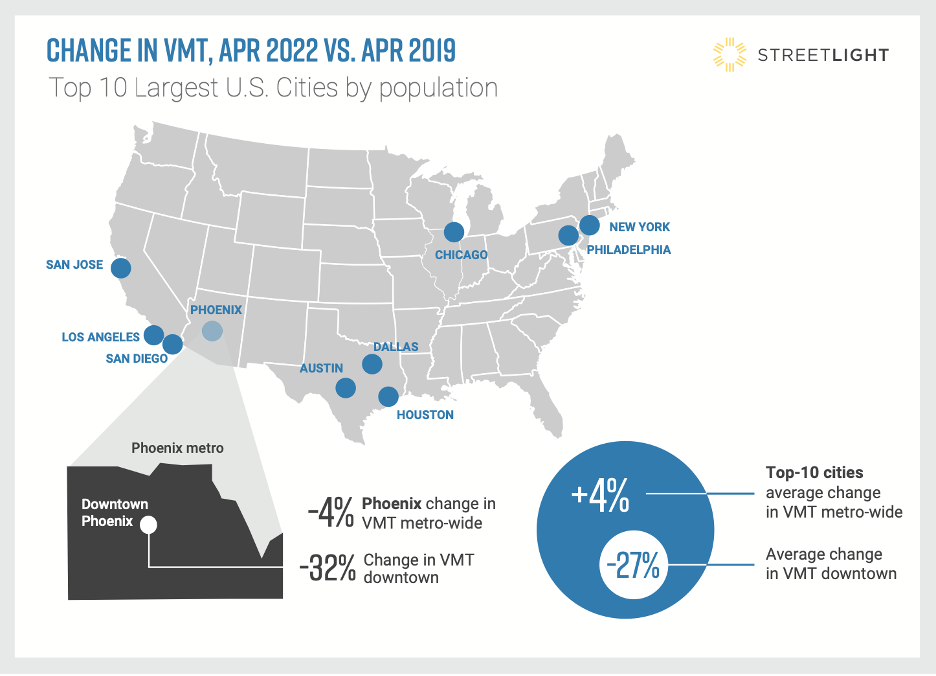Click the -4% Phoenix metro-wide figure
Image resolution: width=936 pixels, height=676 pixels.
point(331,512)
